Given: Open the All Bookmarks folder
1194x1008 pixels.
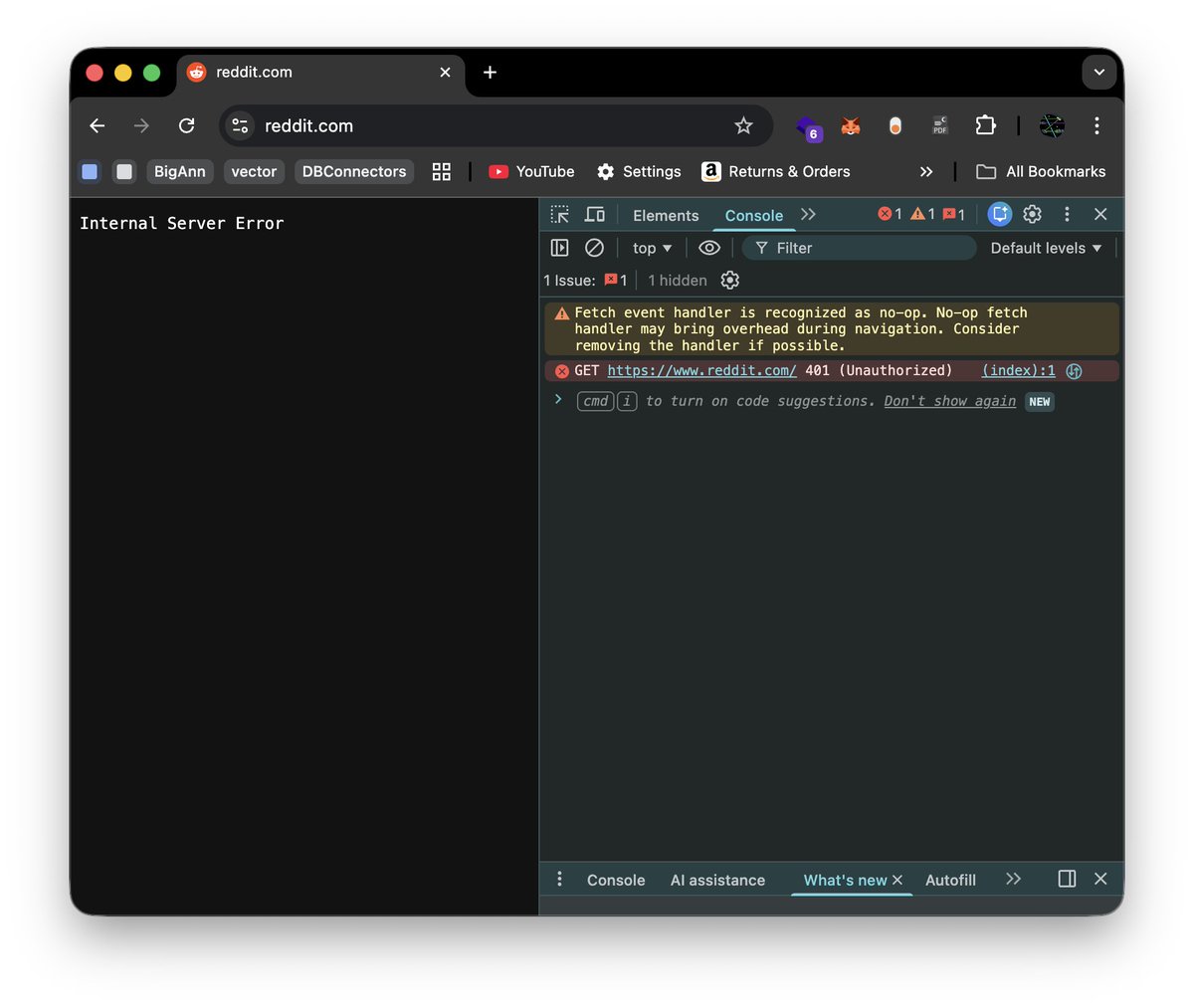Looking at the screenshot, I should 1041,171.
